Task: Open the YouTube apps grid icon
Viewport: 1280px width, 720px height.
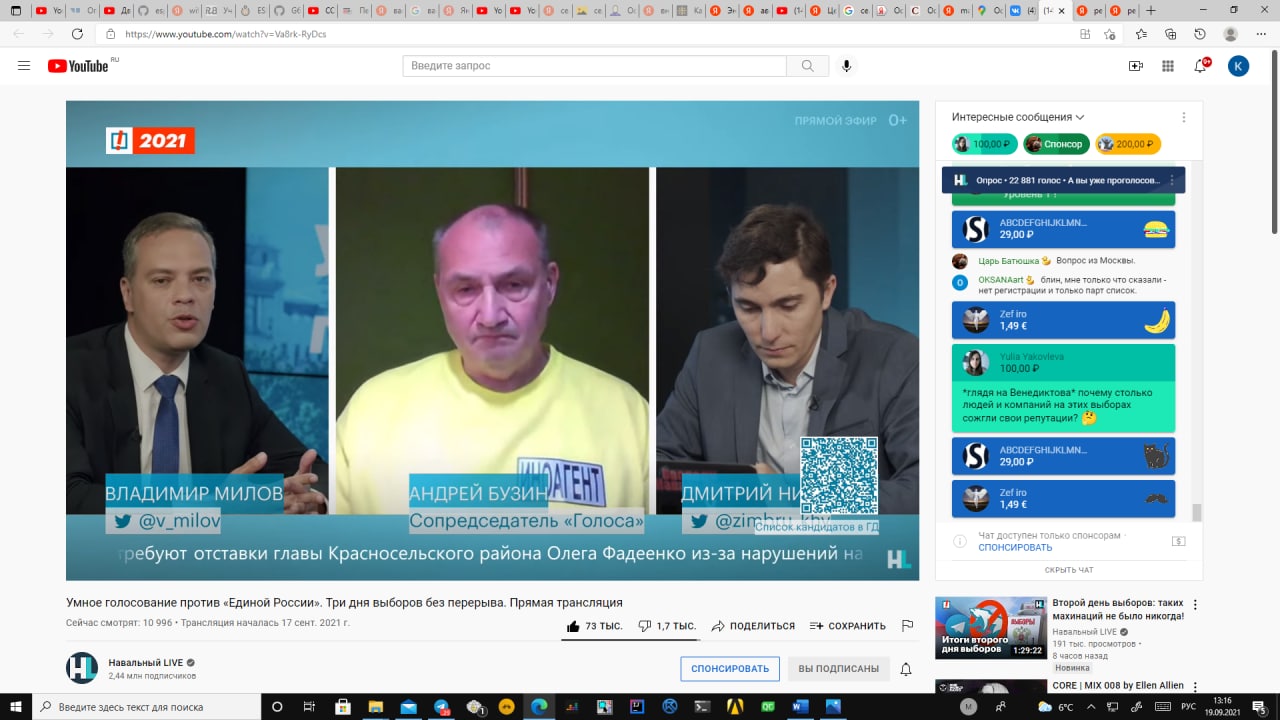Action: coord(1167,66)
